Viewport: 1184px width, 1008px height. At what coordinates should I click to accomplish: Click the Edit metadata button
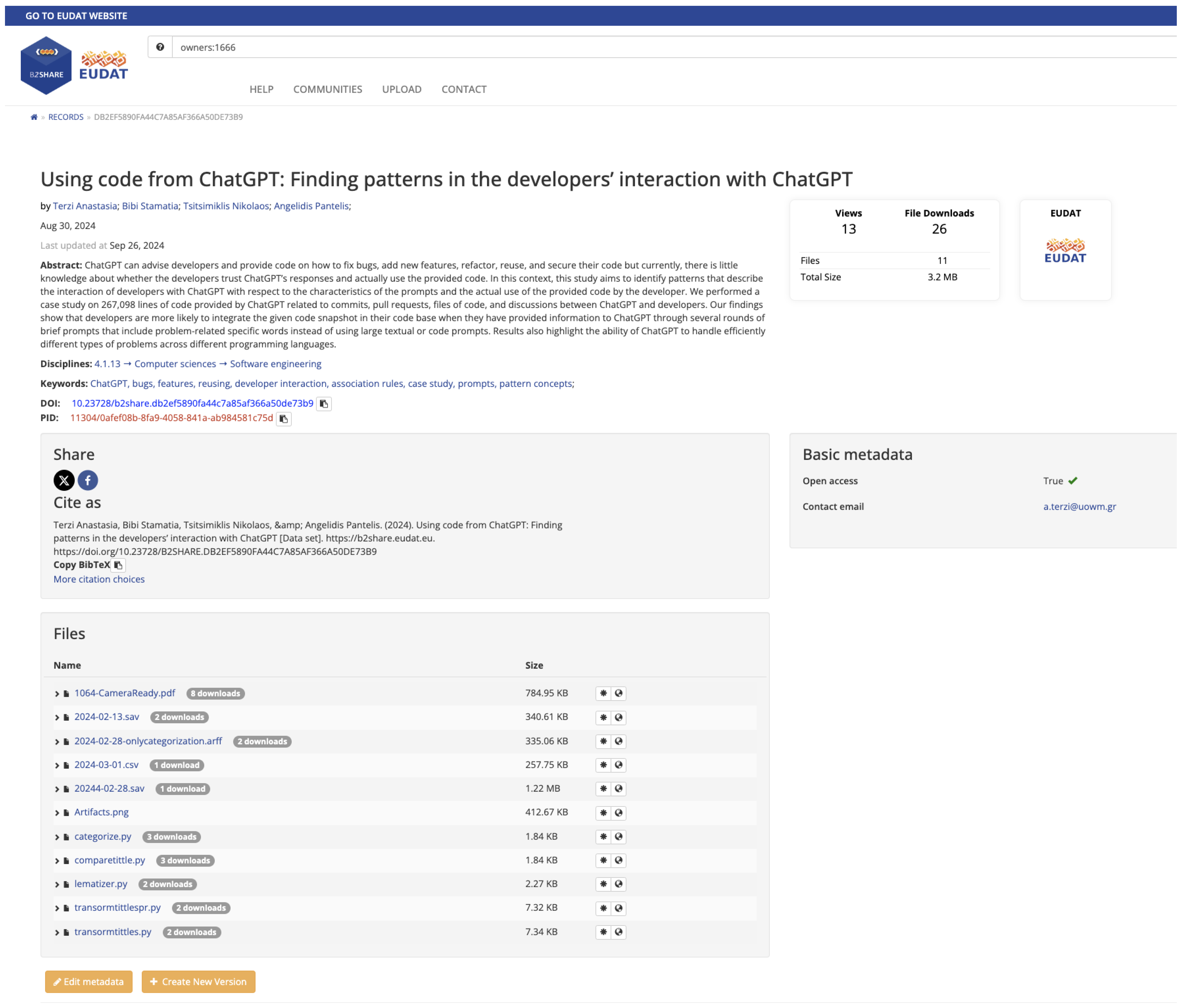(x=89, y=982)
